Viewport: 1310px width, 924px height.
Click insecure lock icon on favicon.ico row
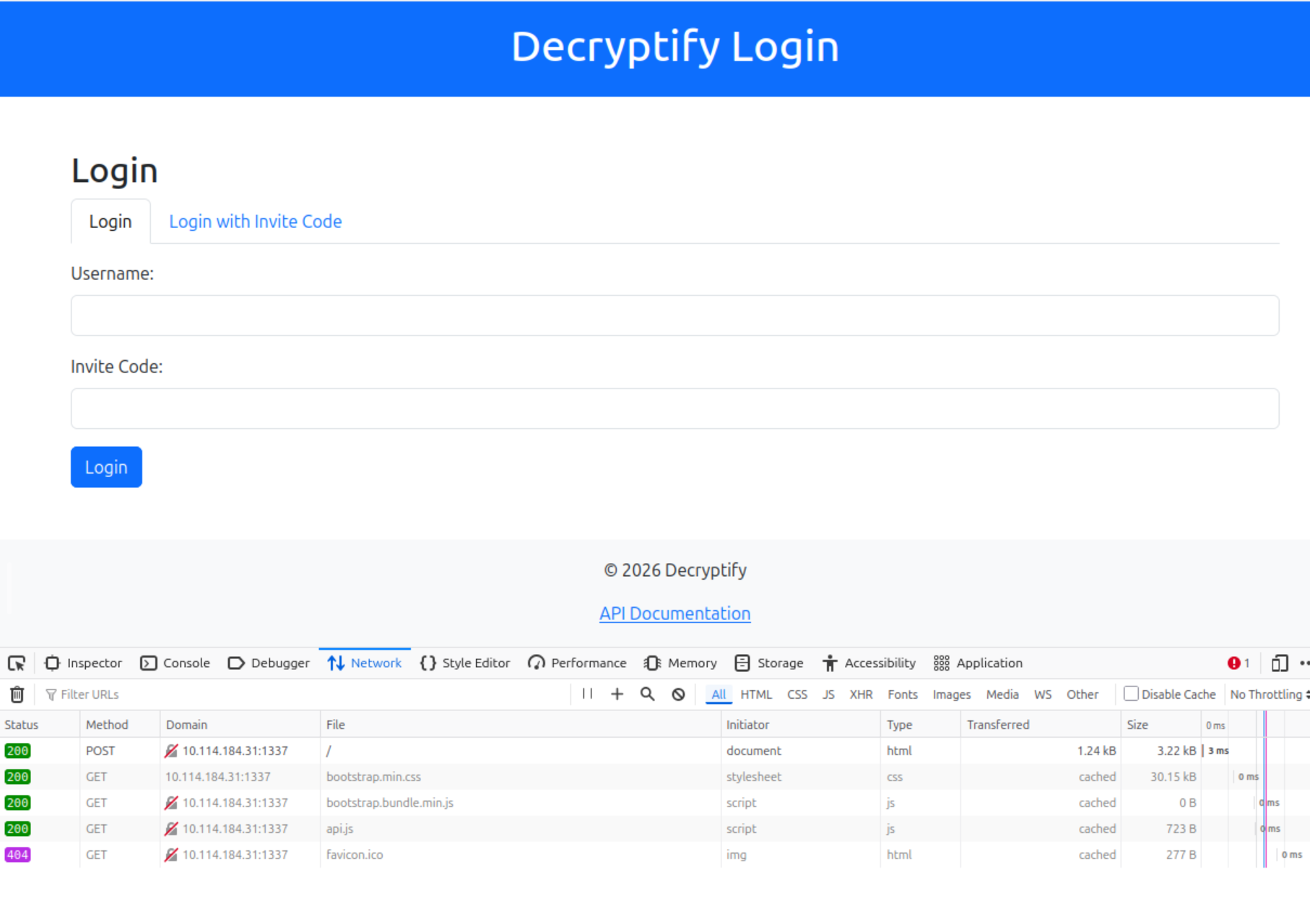[171, 855]
